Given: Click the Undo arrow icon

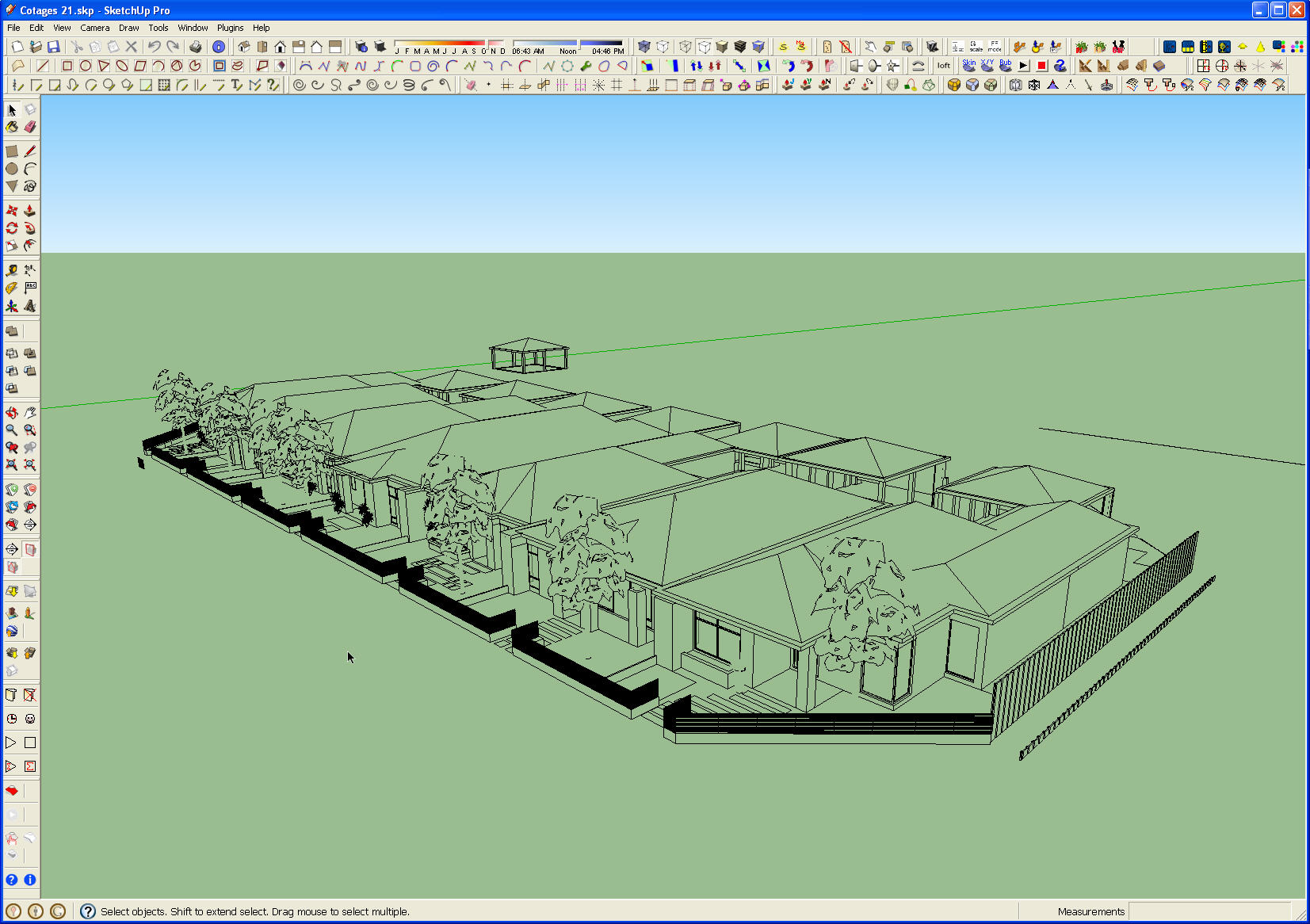Looking at the screenshot, I should coord(155,47).
